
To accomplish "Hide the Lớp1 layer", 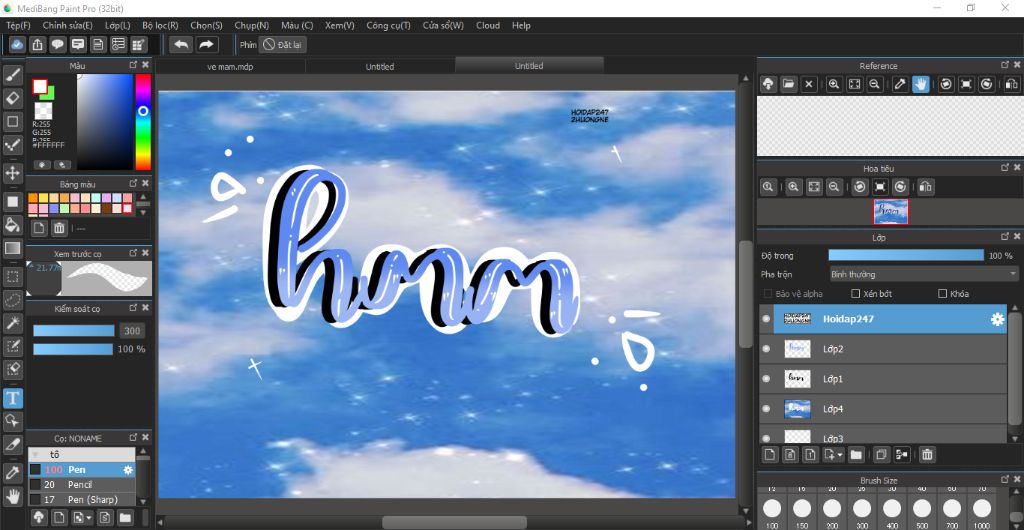I will 766,379.
